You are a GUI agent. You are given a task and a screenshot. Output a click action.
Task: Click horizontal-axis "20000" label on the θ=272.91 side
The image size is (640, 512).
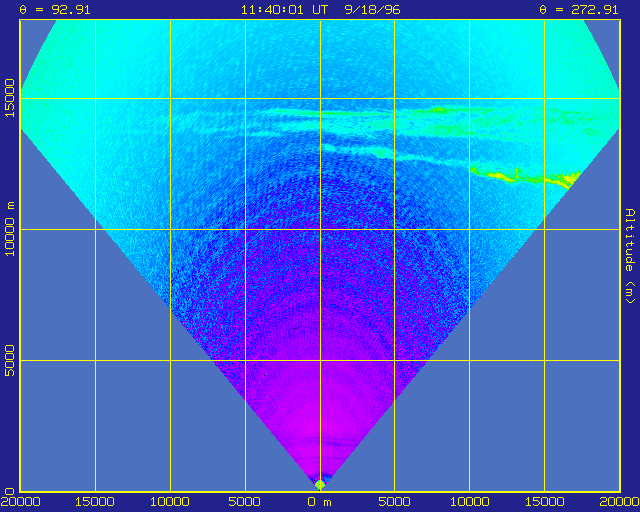[619, 502]
